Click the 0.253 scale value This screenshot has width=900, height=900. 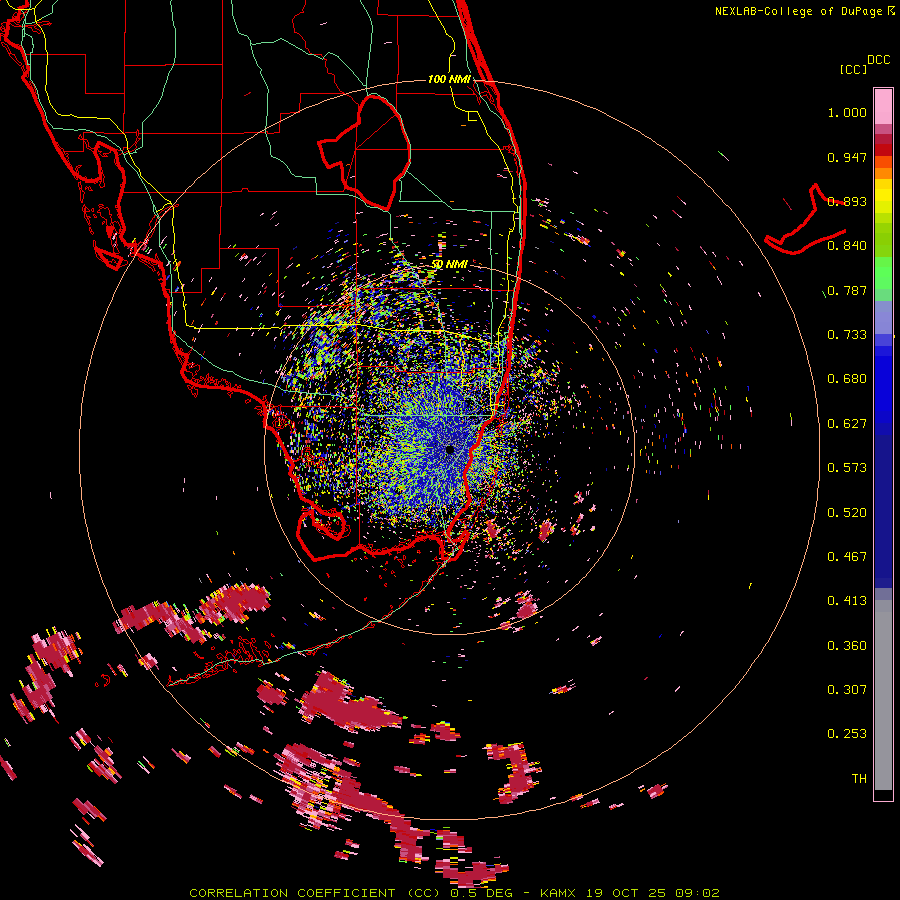(847, 734)
